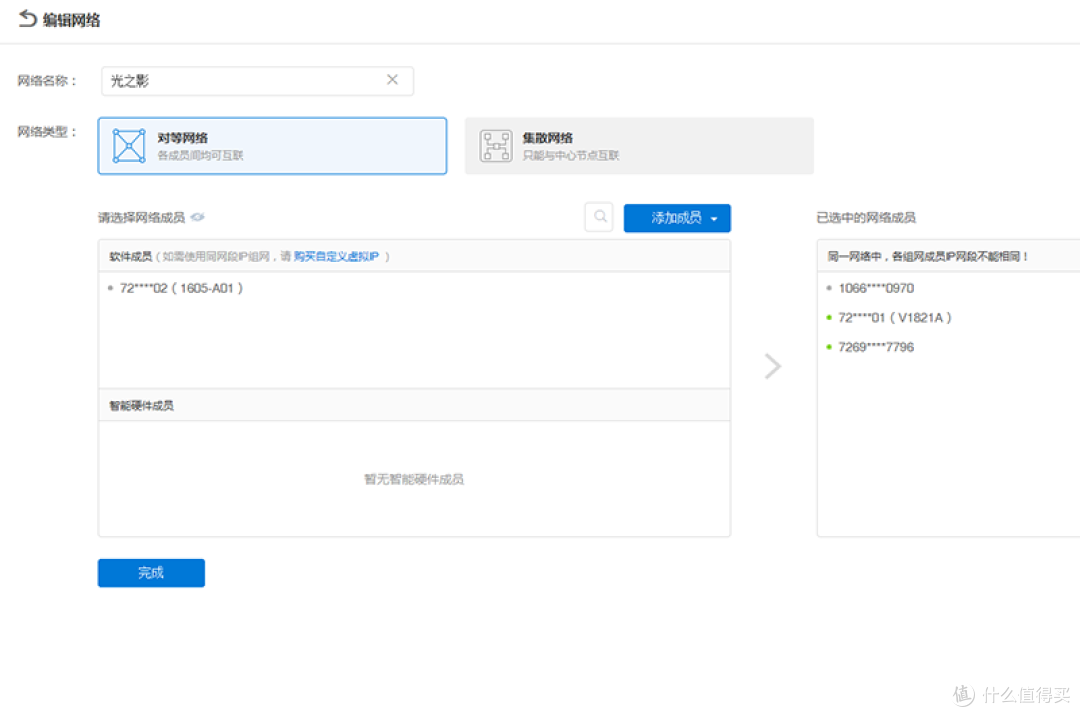The image size is (1080, 717).
Task: Focus the 网络名称 input field
Action: [257, 81]
